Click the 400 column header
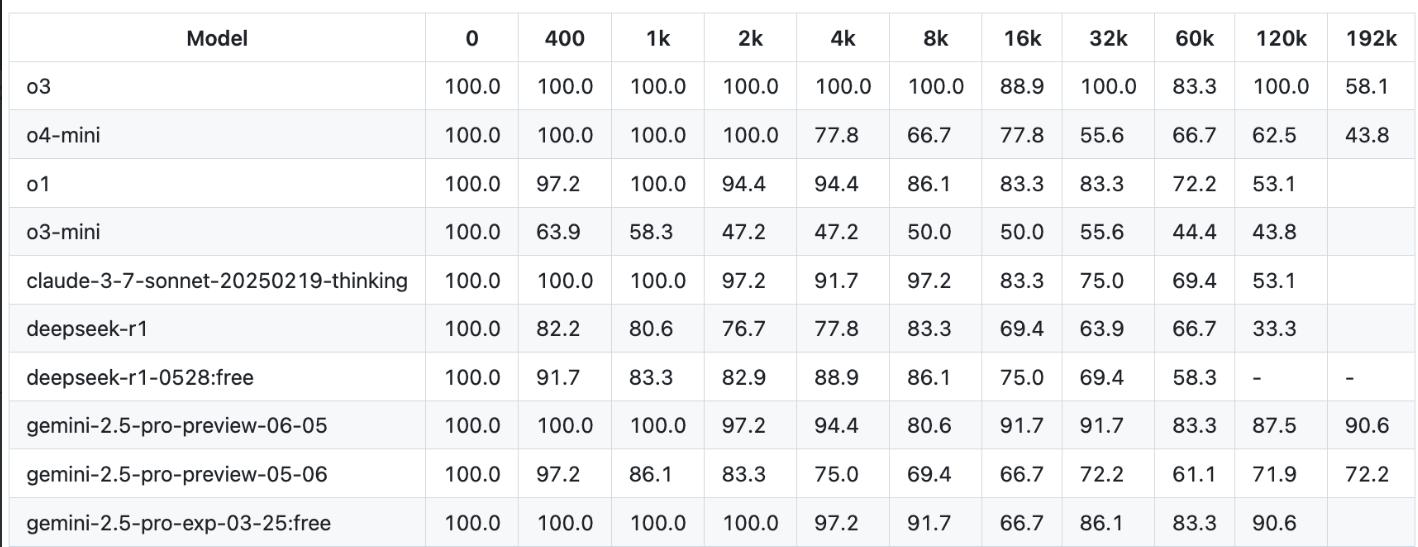 566,38
